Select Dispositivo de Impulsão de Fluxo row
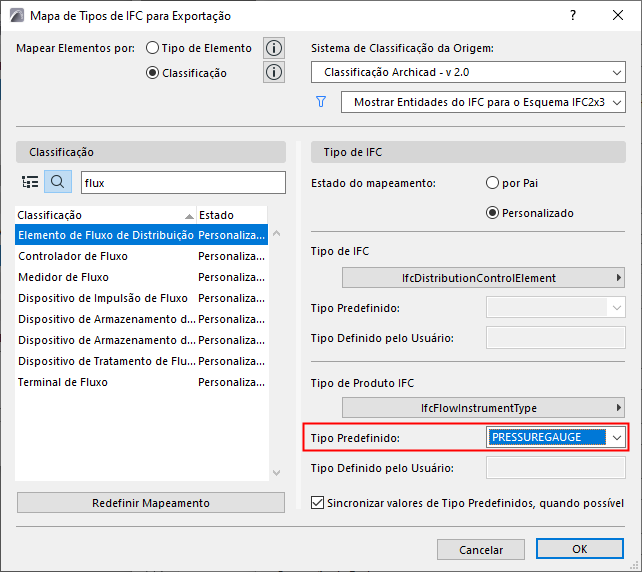642x572 pixels. 142,298
